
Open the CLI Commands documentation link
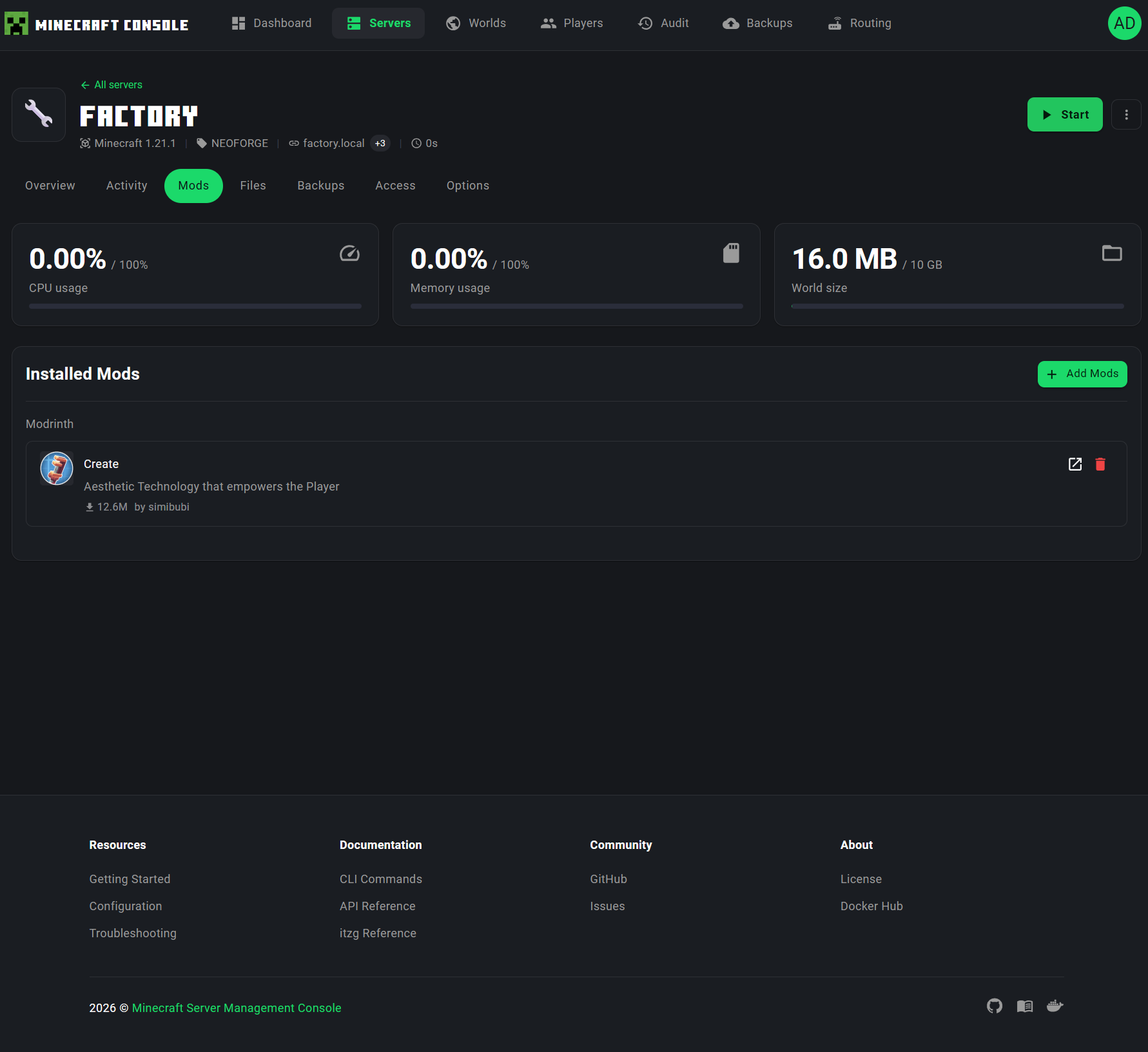click(x=381, y=879)
